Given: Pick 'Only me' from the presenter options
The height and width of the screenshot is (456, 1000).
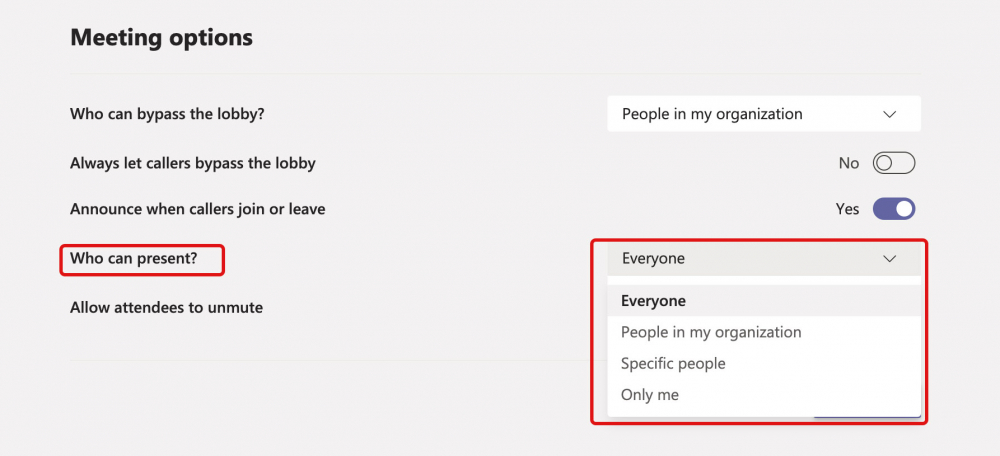Looking at the screenshot, I should pos(650,395).
